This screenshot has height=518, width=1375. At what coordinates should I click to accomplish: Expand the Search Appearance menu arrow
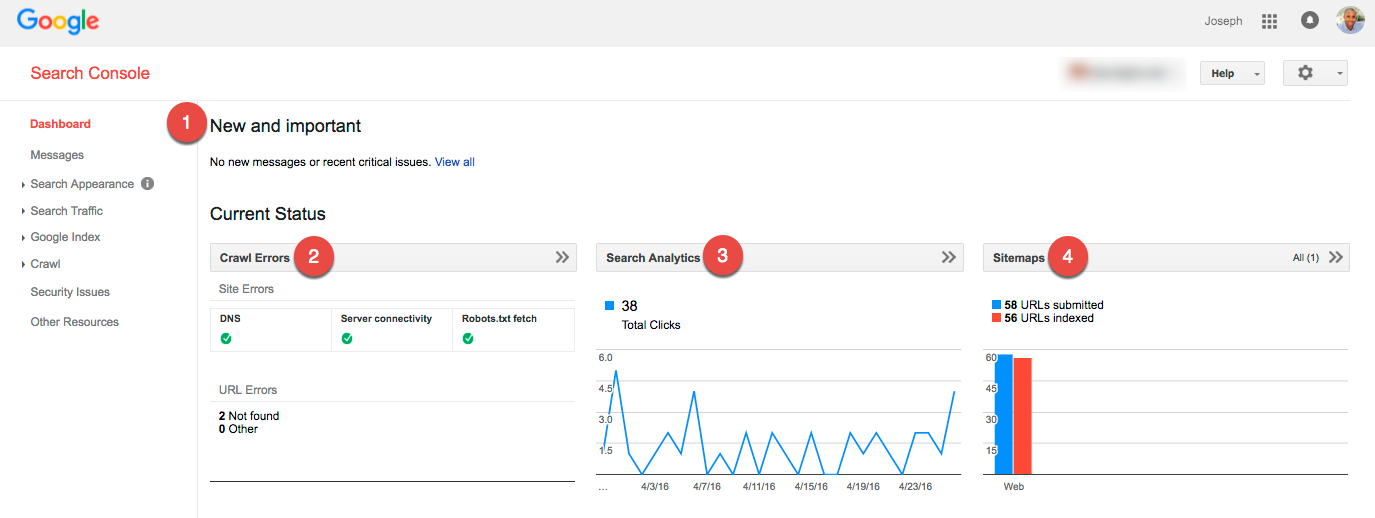(23, 185)
